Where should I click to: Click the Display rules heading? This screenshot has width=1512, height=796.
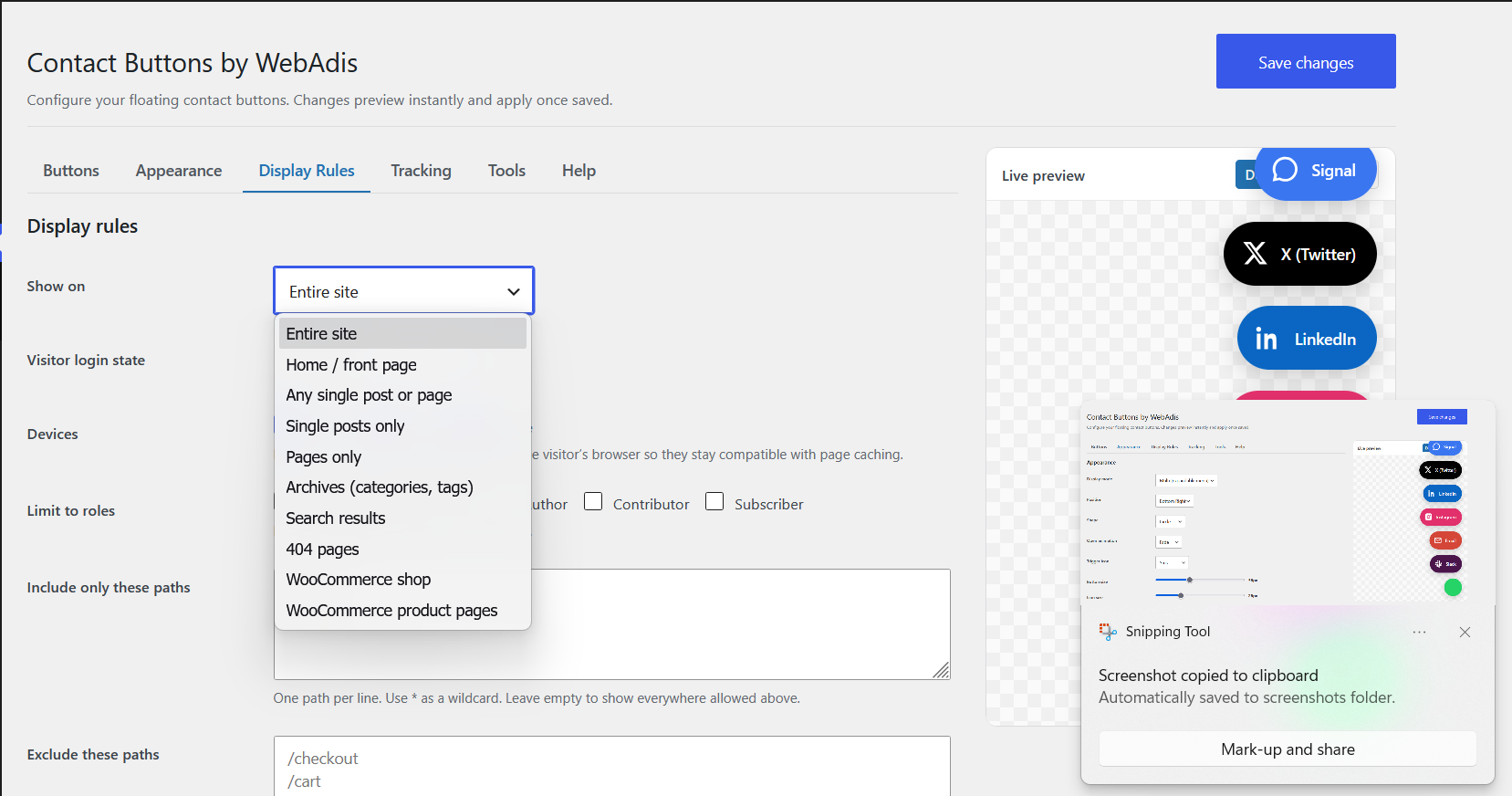pyautogui.click(x=82, y=226)
